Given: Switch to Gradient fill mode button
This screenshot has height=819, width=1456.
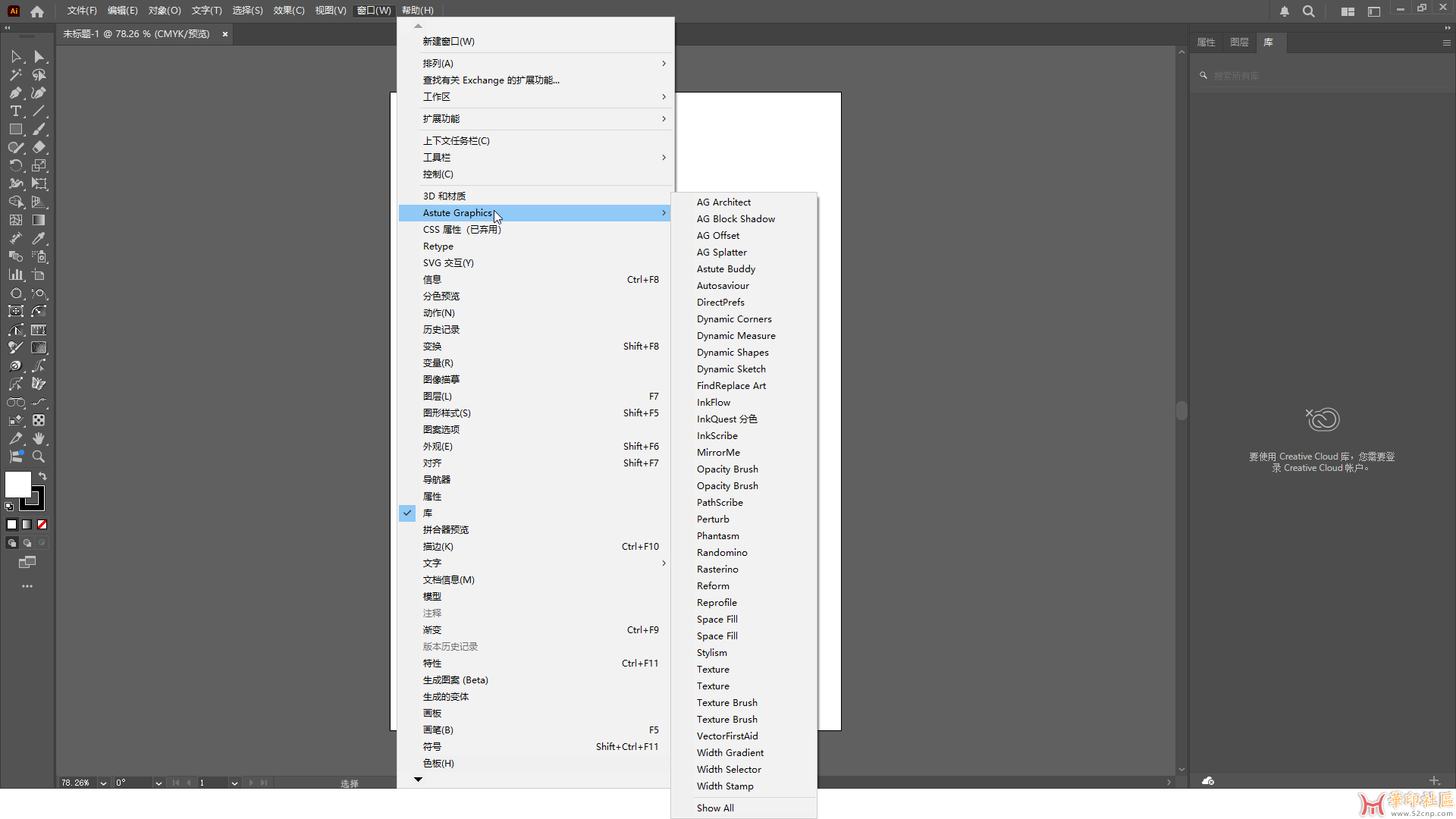Looking at the screenshot, I should 27,524.
